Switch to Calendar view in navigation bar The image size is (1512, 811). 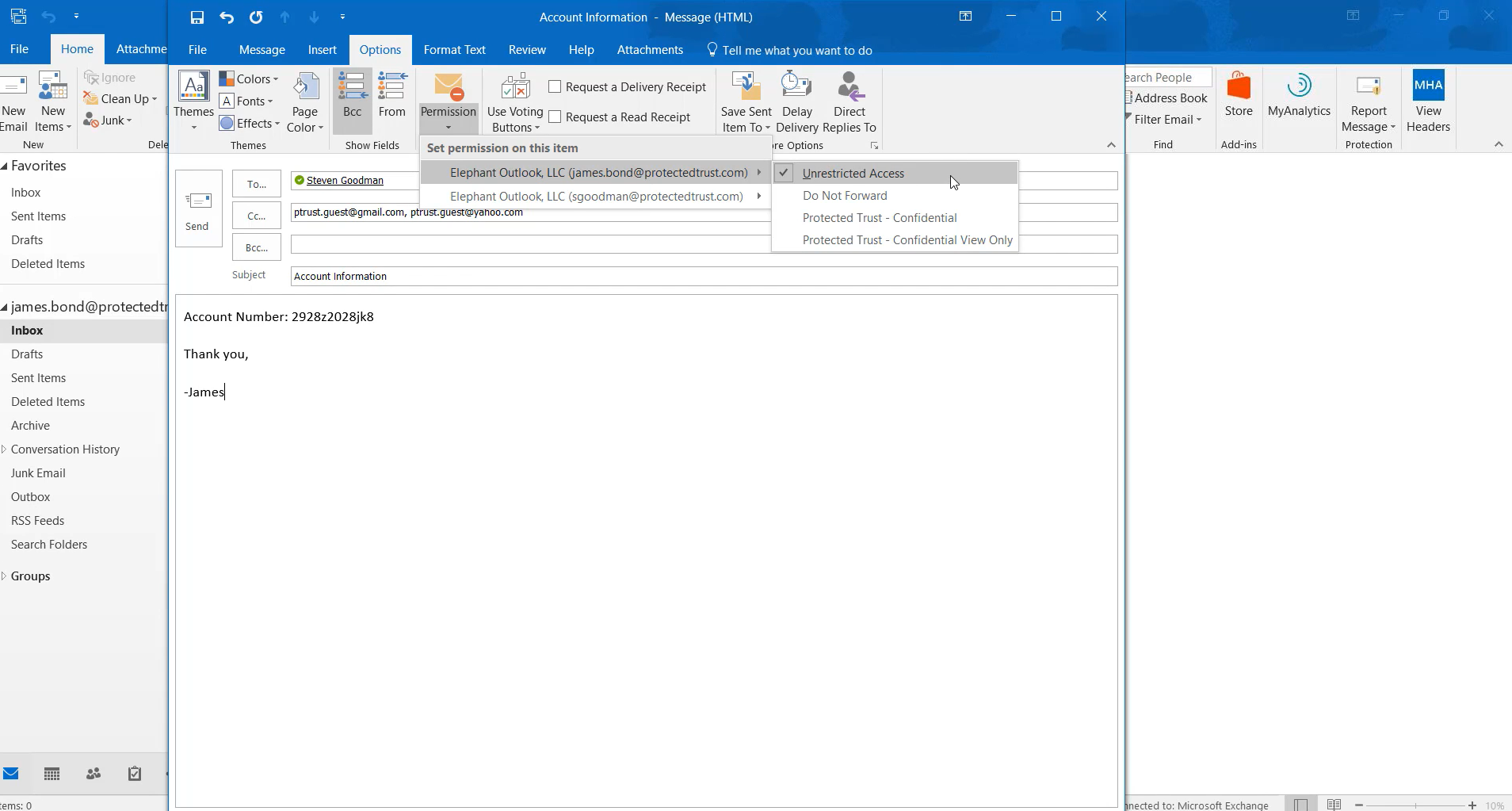(52, 774)
